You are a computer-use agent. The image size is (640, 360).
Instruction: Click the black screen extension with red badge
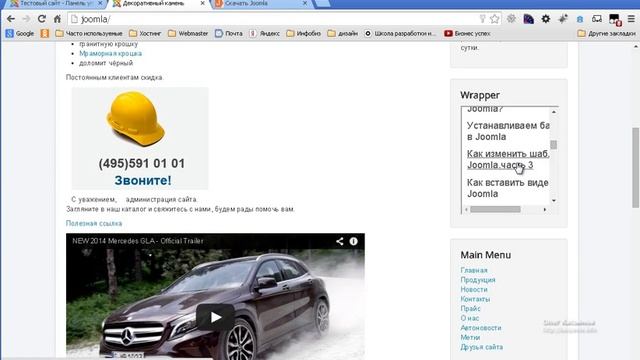point(615,19)
